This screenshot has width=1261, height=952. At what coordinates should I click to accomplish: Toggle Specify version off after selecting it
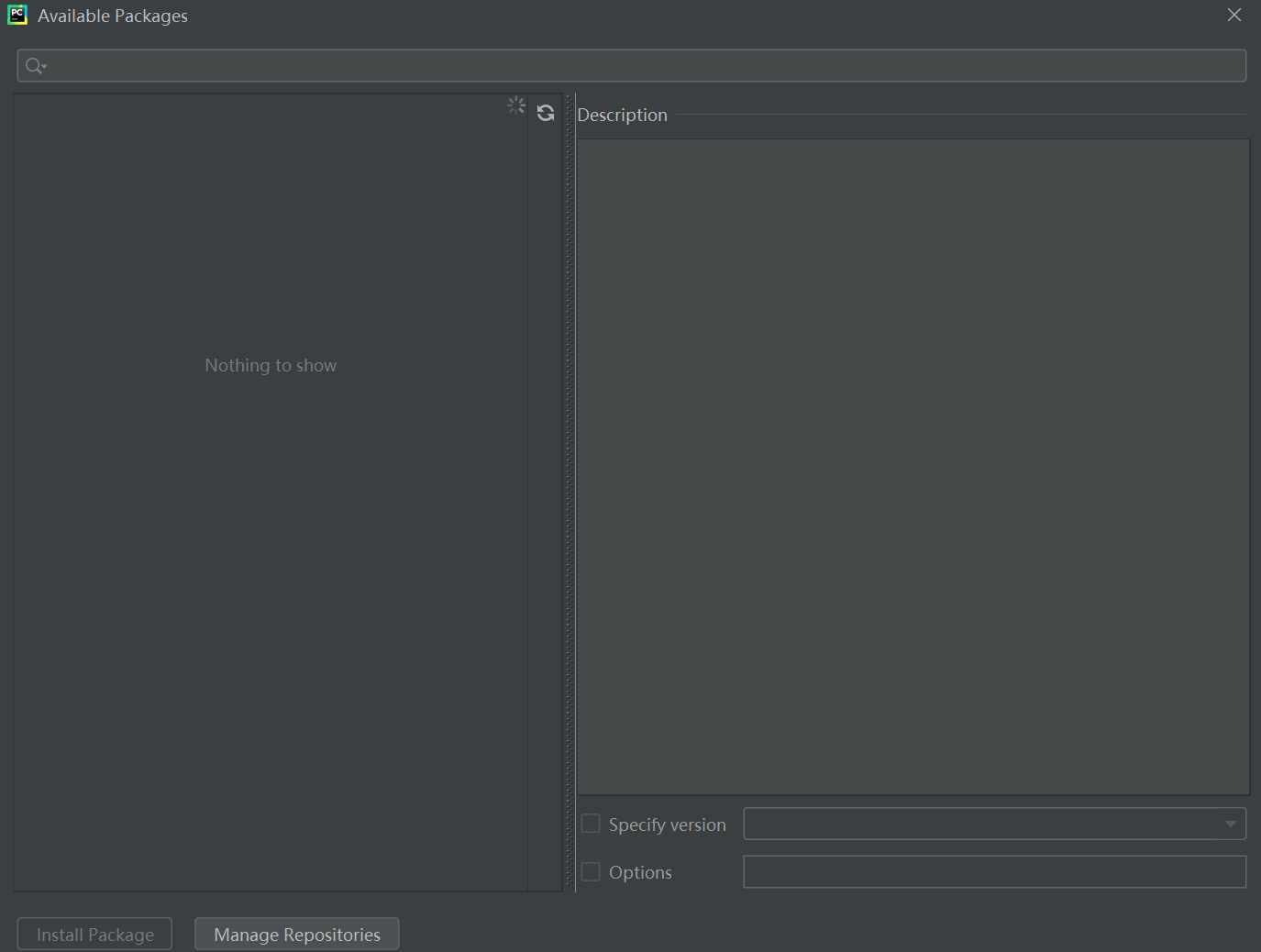(x=591, y=824)
